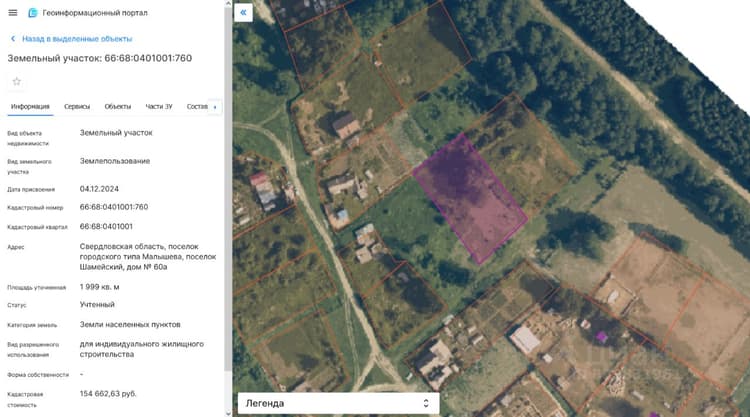Image resolution: width=750 pixels, height=417 pixels.
Task: Click the back arrow icon beside Назад
Action: tap(13, 39)
